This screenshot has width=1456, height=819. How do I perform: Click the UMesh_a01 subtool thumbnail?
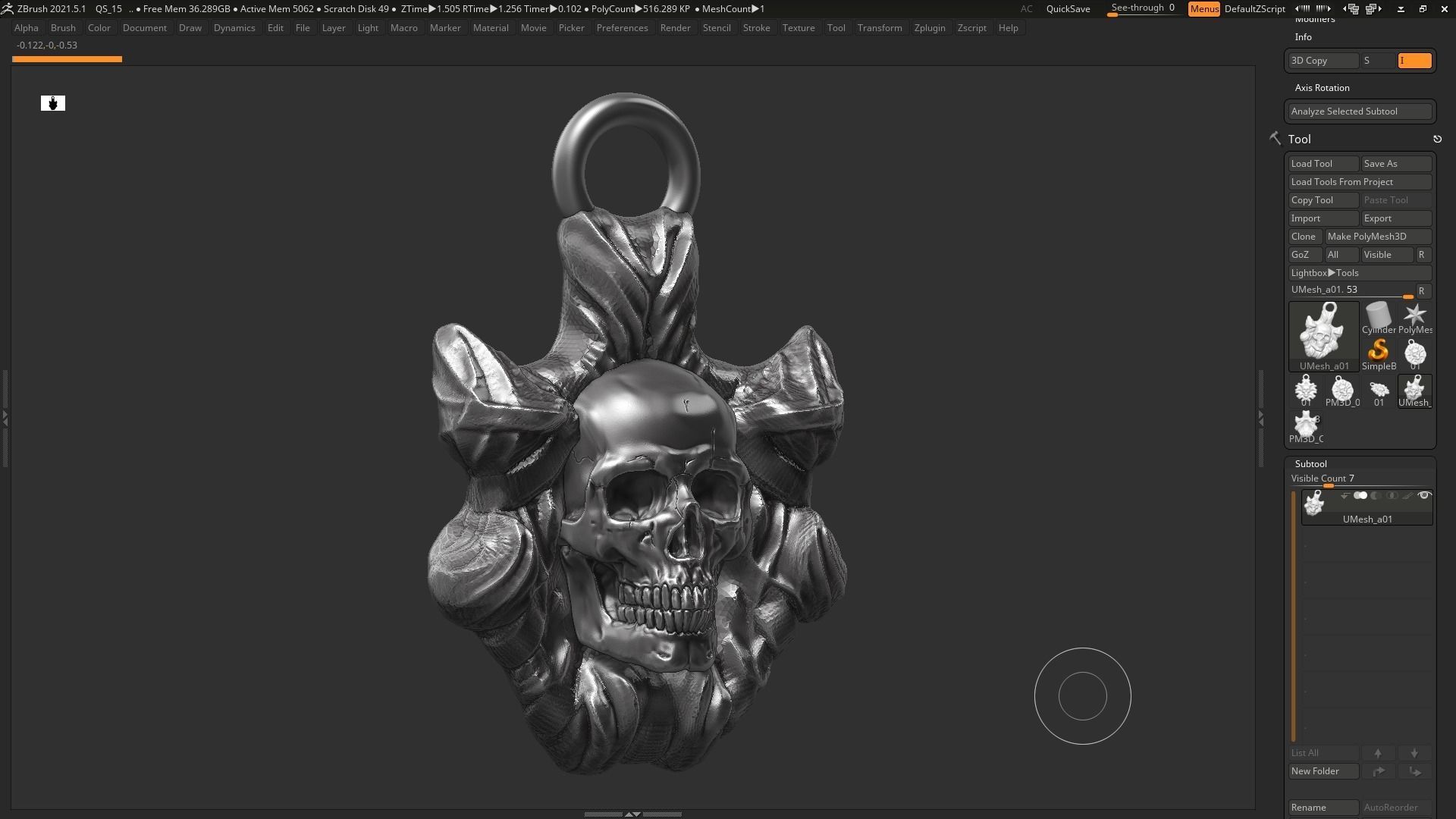1314,503
